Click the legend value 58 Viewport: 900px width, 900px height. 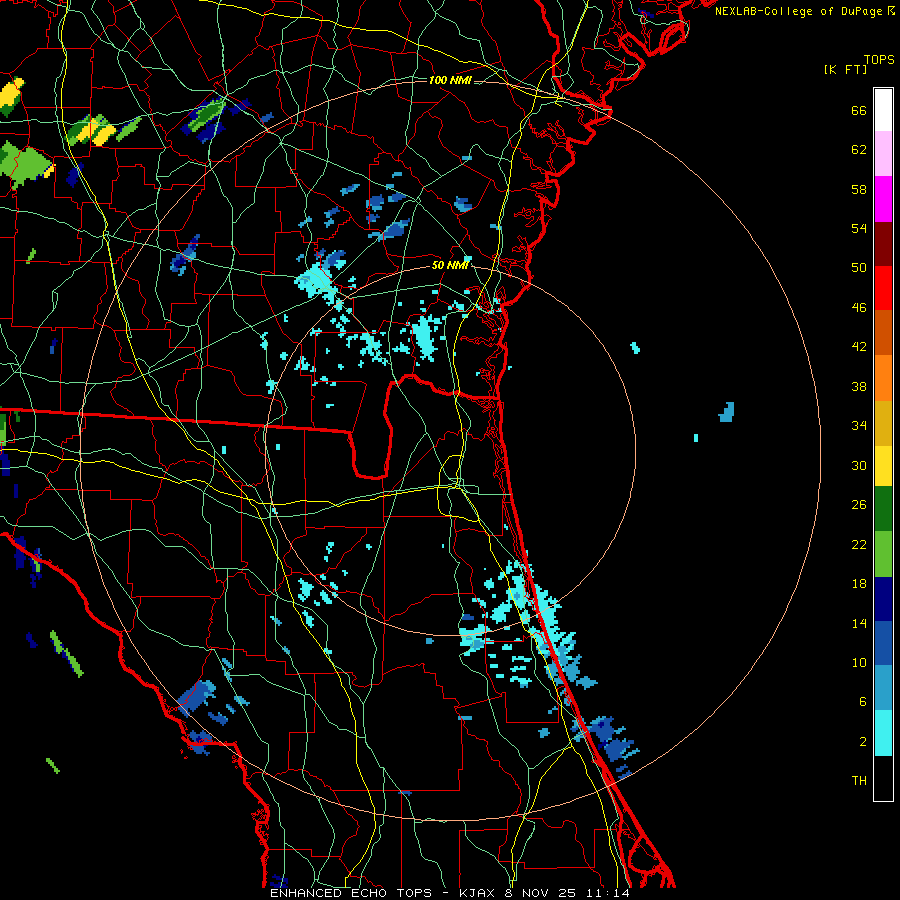[x=859, y=189]
